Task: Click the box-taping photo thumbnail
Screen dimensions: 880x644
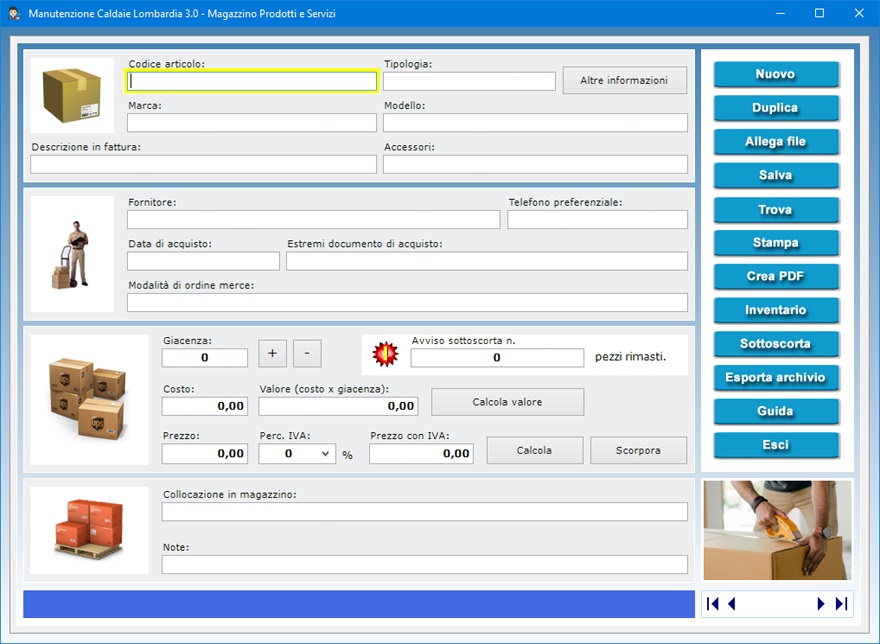Action: tap(777, 530)
